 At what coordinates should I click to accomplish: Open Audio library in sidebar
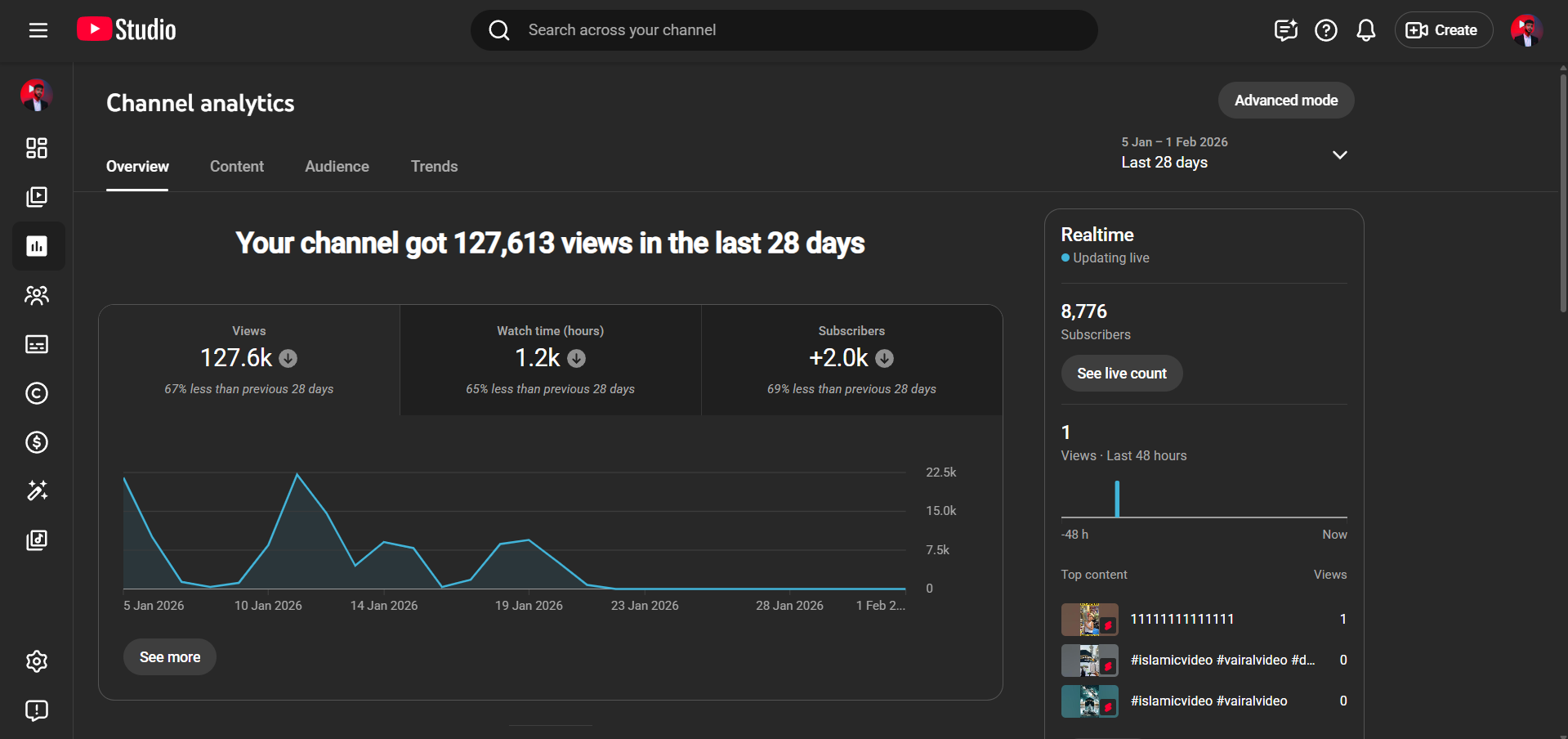point(37,540)
